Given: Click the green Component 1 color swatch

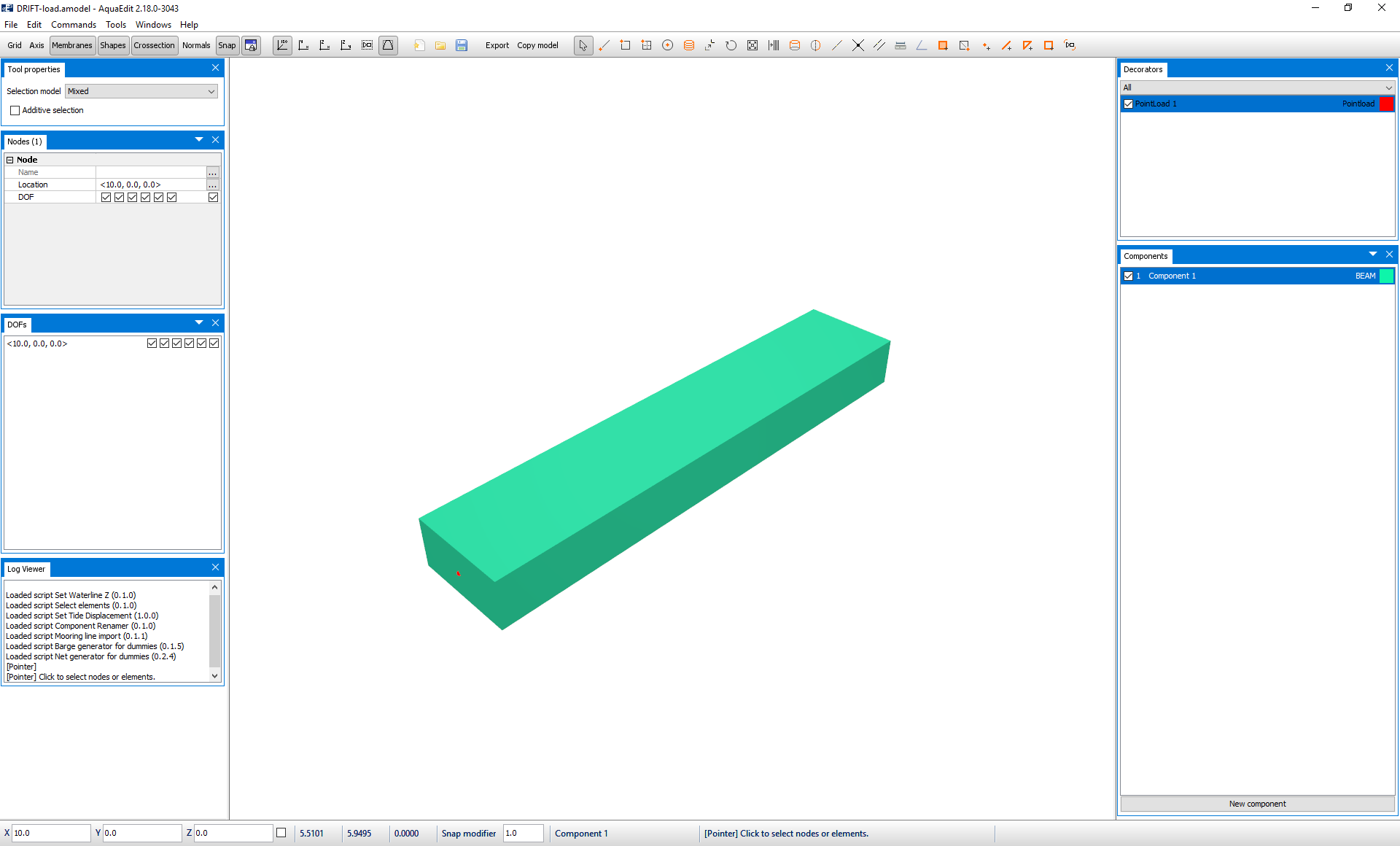Looking at the screenshot, I should click(x=1386, y=276).
